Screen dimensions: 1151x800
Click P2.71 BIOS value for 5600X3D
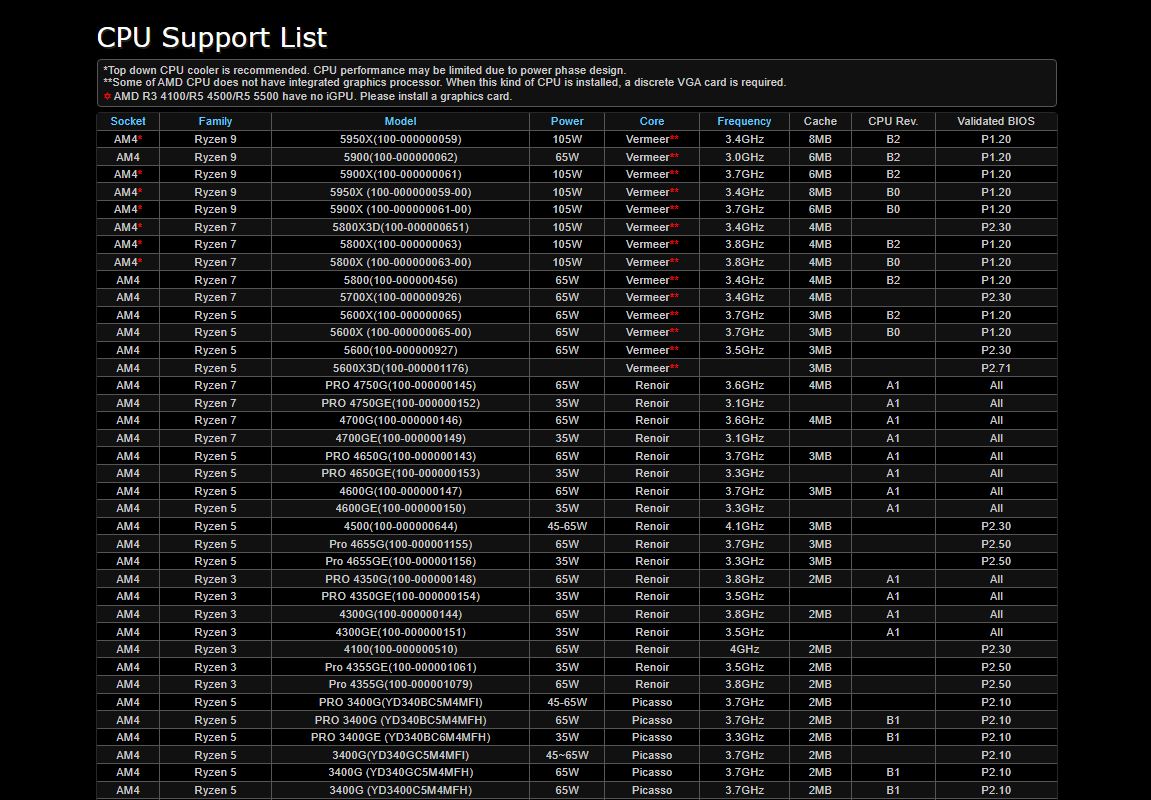[x=996, y=368]
